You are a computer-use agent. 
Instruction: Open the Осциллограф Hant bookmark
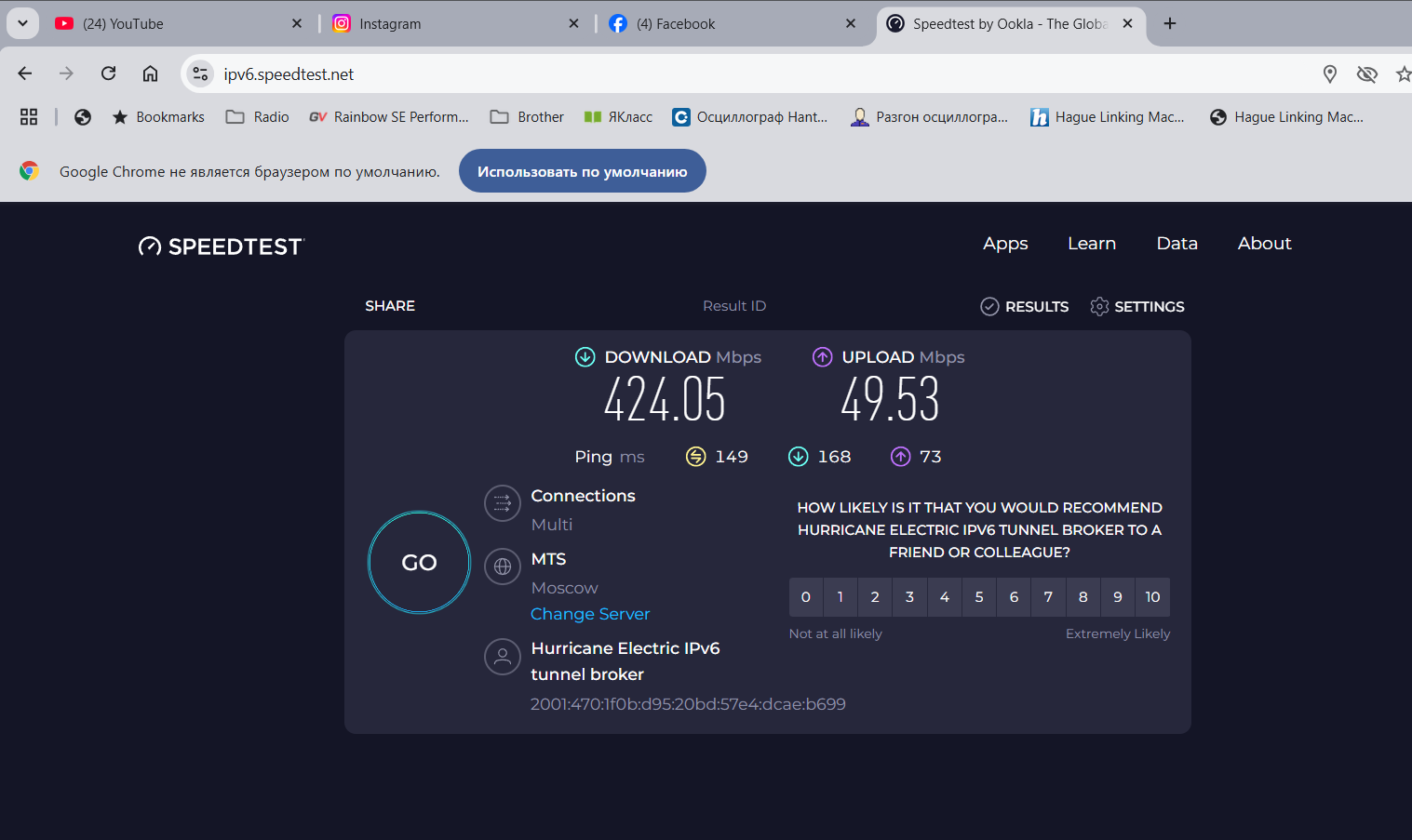coord(749,117)
